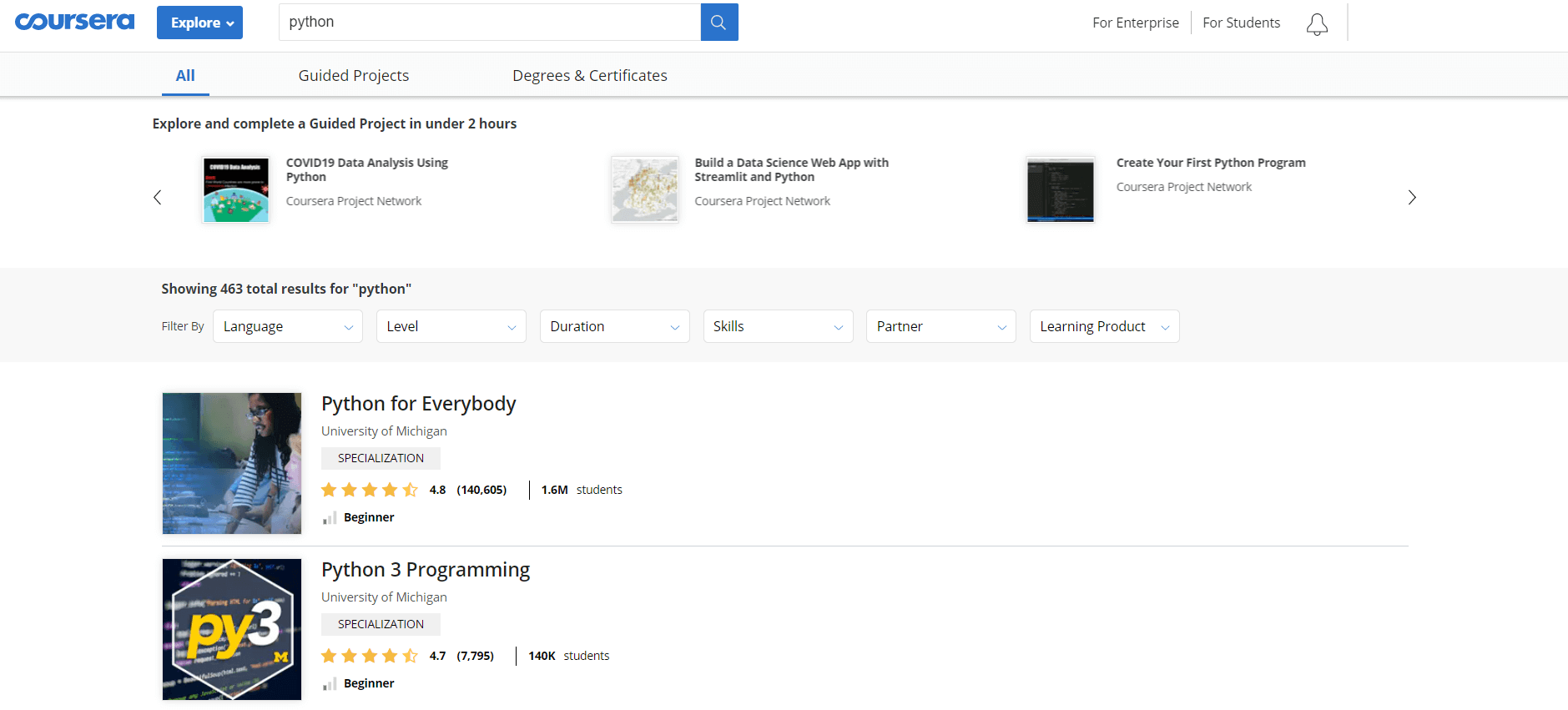Click the magnifier search button

click(x=718, y=23)
